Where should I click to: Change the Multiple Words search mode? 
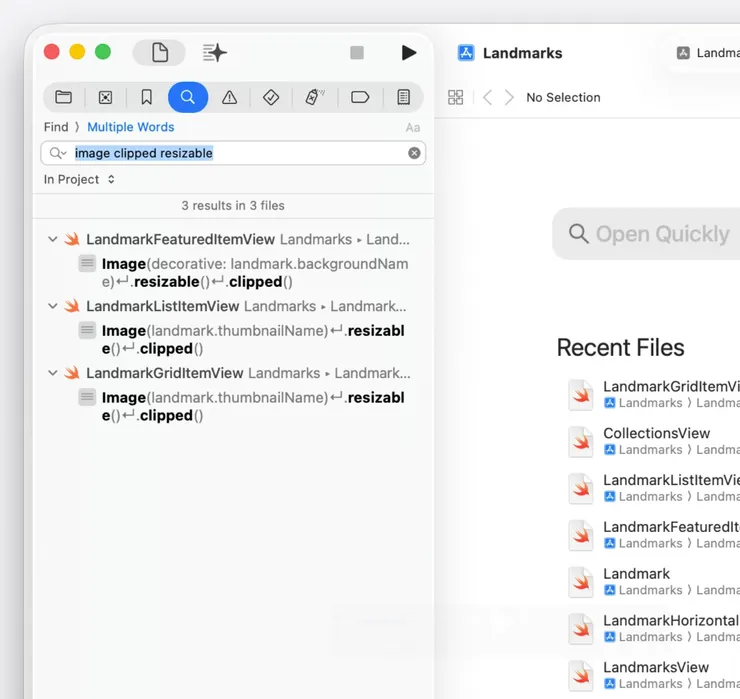pyautogui.click(x=131, y=127)
